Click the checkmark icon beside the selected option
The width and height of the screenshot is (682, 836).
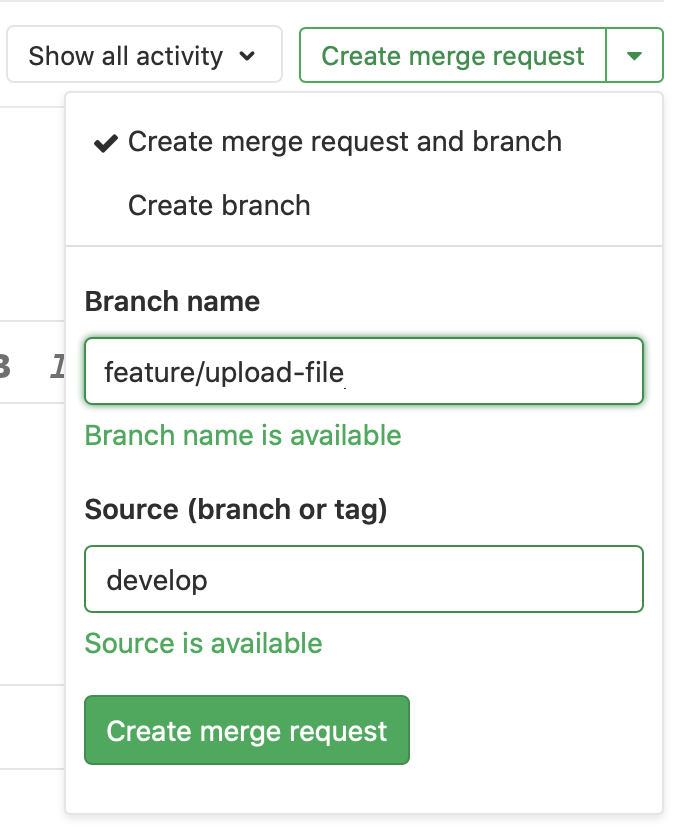pos(105,143)
